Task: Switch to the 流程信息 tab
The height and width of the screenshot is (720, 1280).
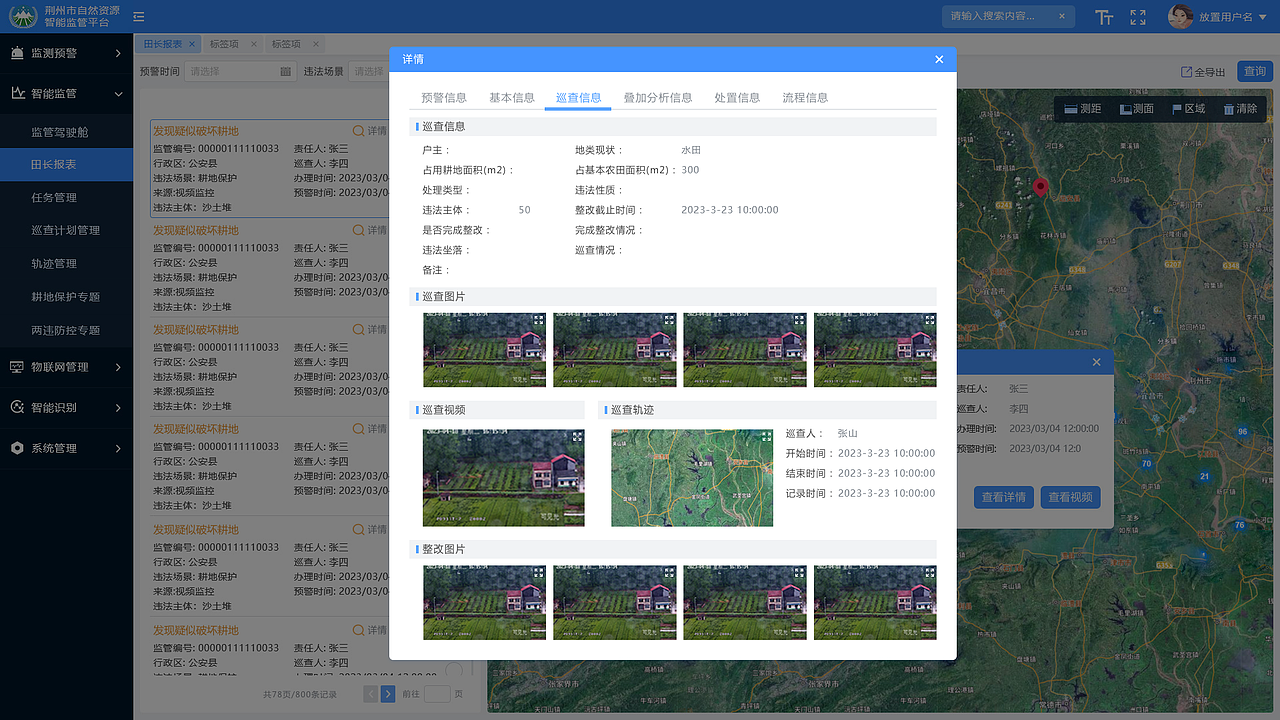Action: pos(805,98)
